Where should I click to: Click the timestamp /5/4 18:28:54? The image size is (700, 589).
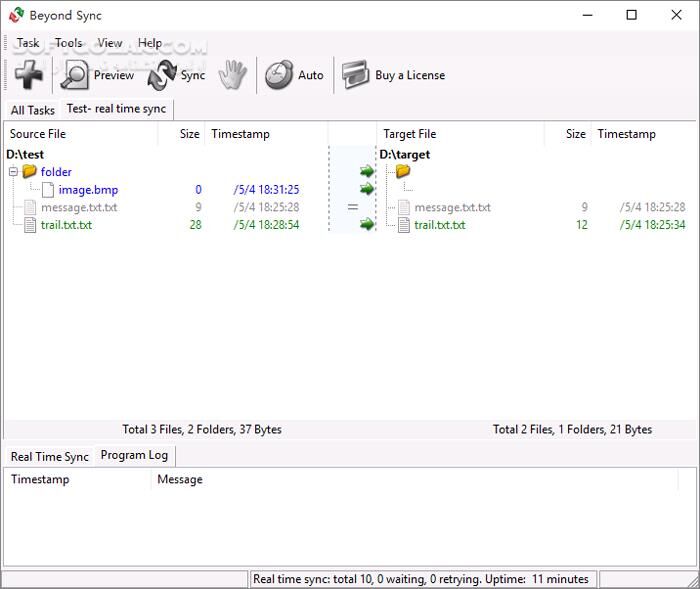(x=266, y=225)
